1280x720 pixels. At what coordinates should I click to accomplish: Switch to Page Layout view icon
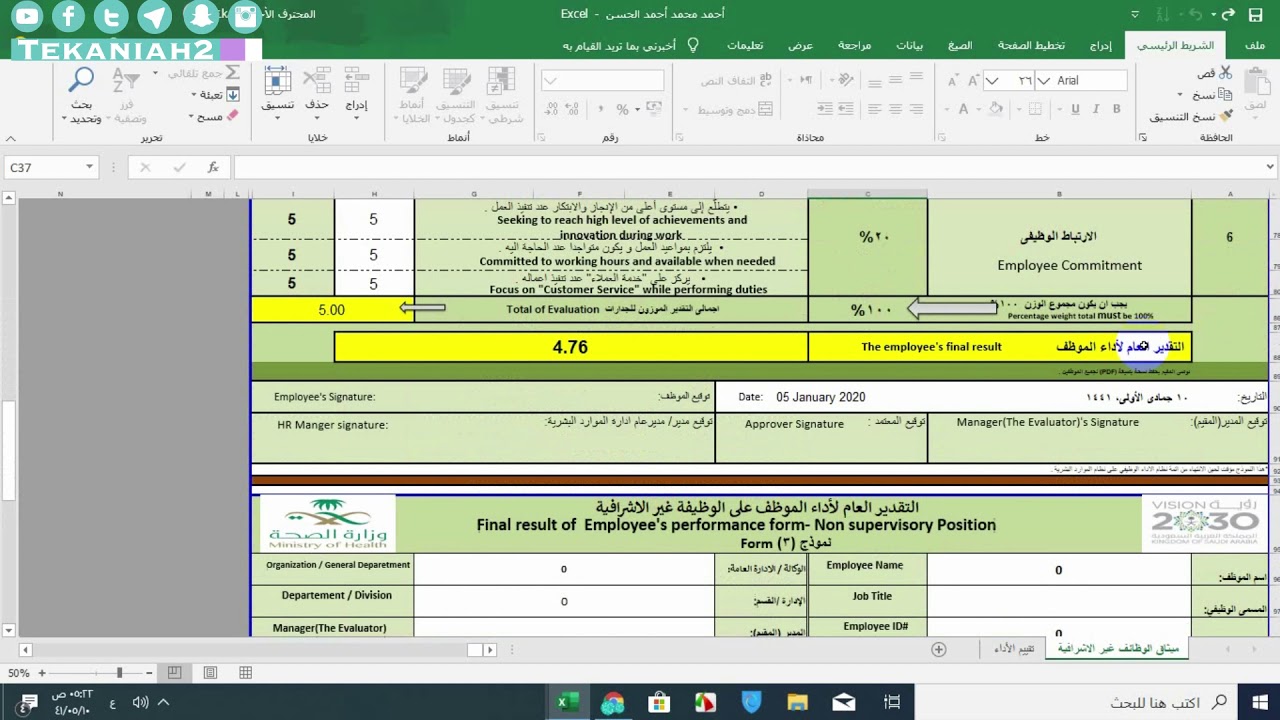tap(210, 673)
